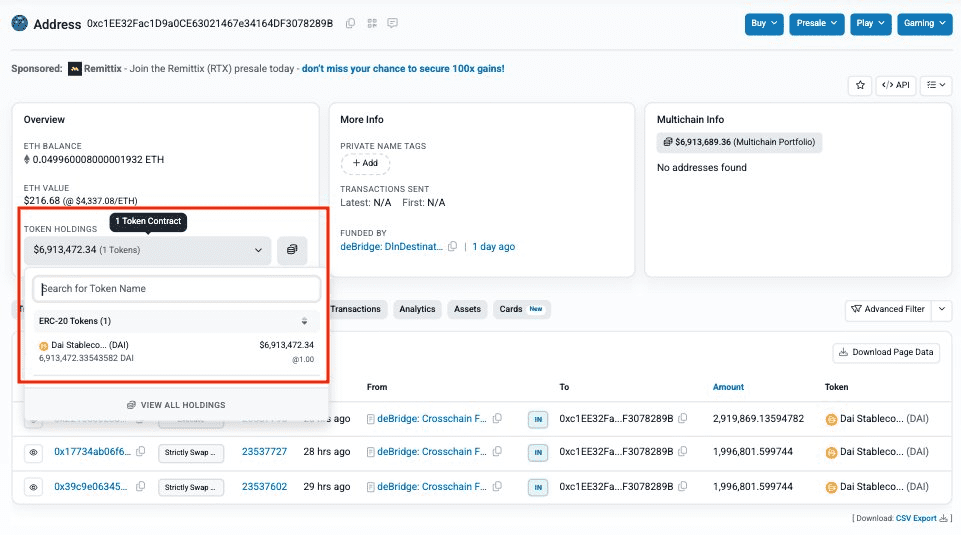Open the CSV Export link

[x=916, y=519]
